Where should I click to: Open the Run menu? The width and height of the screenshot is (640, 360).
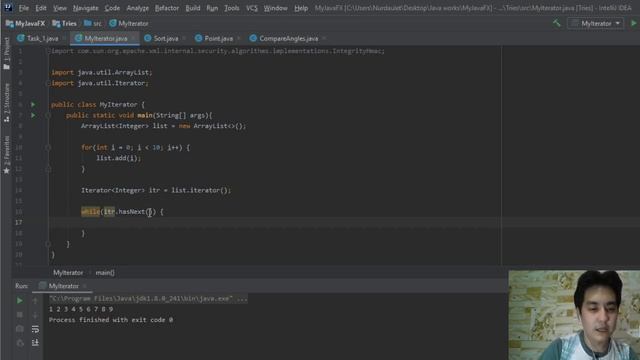(212, 8)
